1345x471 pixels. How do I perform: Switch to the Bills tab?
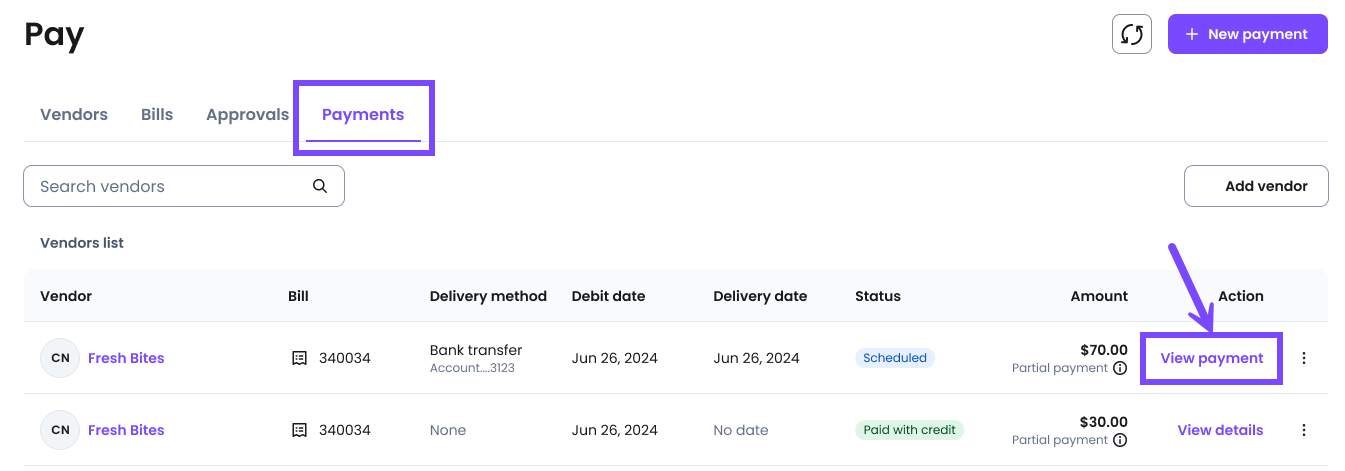point(157,114)
